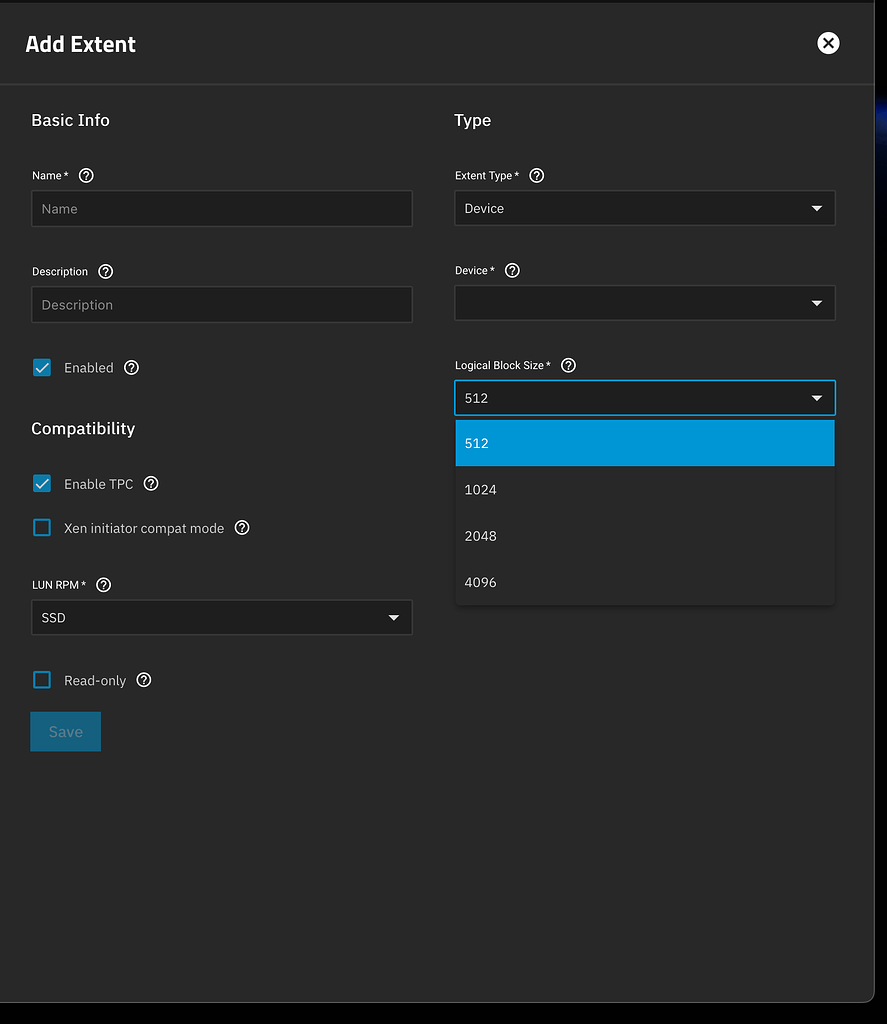Open the help tooltip for Name field
This screenshot has width=887, height=1024.
click(86, 175)
